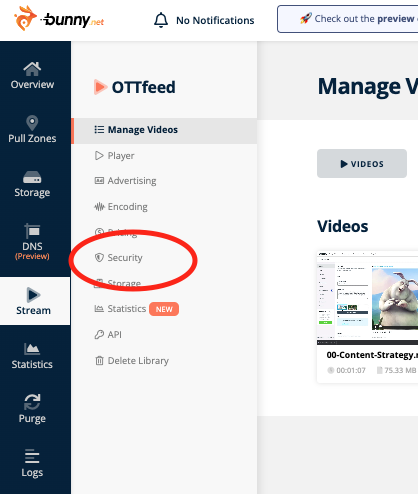Open the 00-Content-Strategy video thumbnail

pyautogui.click(x=367, y=298)
